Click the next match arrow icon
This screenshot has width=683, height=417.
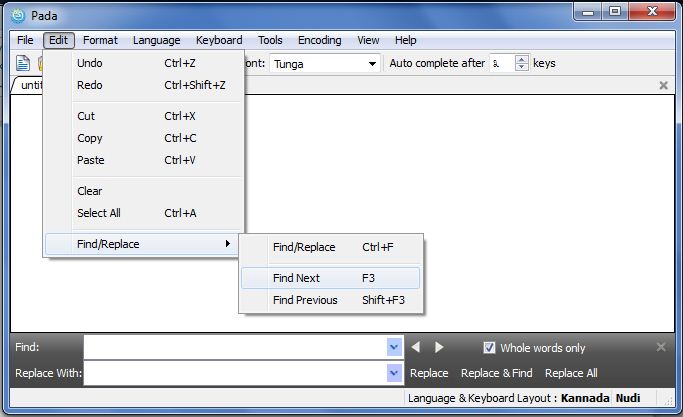439,347
